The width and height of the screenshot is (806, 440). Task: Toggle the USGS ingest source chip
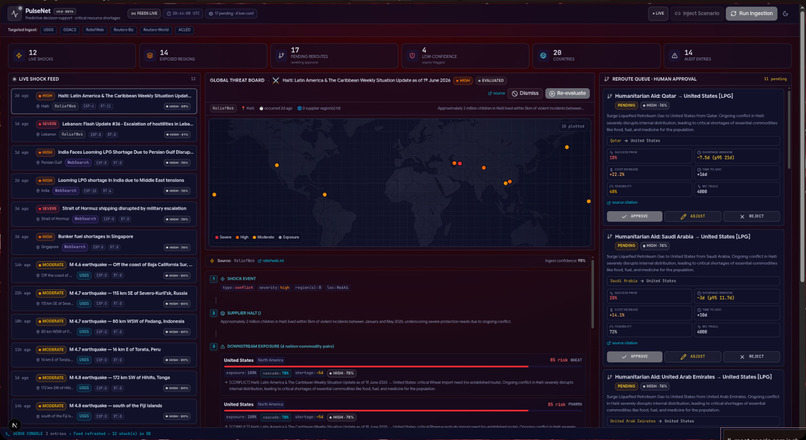pyautogui.click(x=48, y=30)
